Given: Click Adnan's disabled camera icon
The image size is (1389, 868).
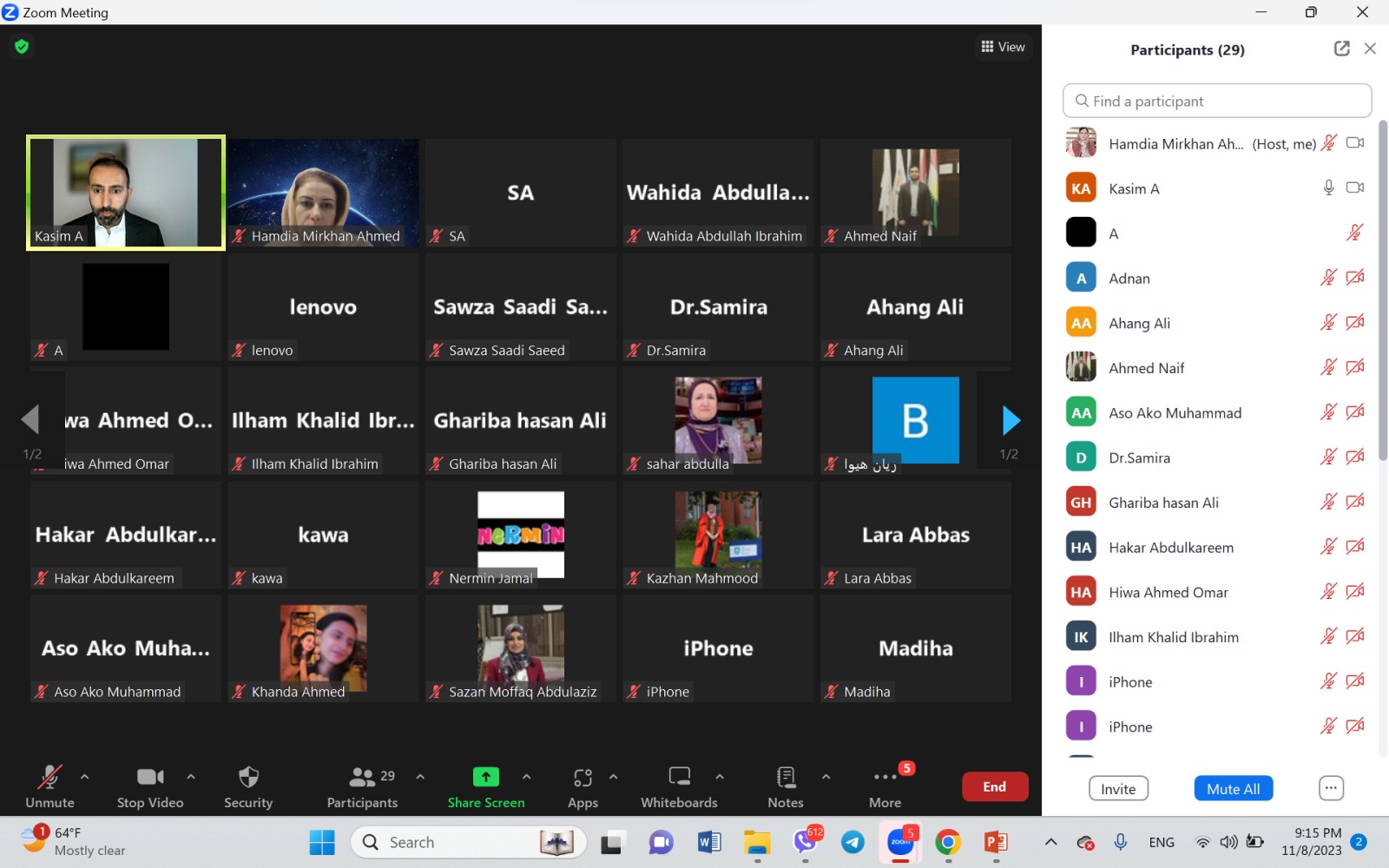Looking at the screenshot, I should click(x=1355, y=278).
